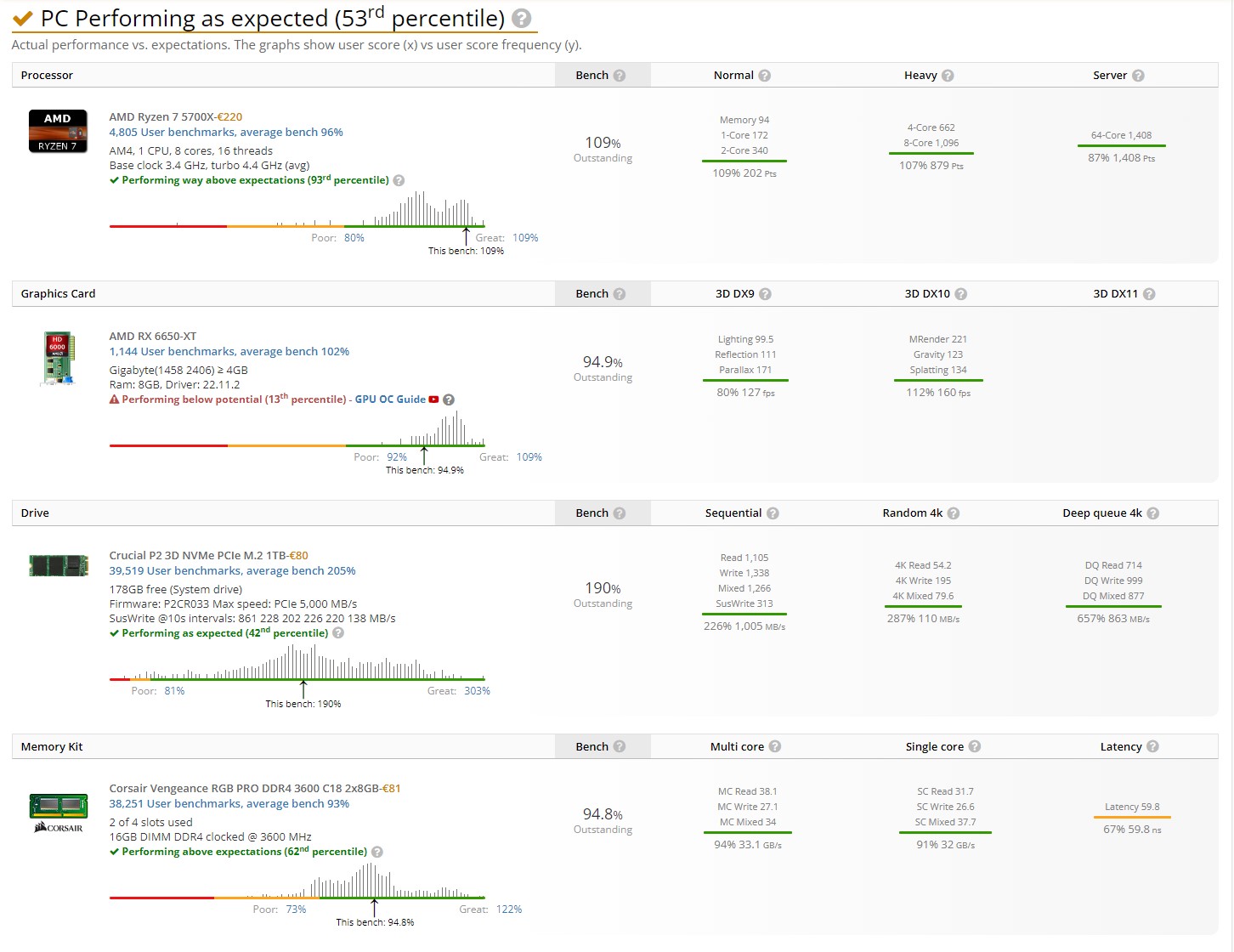Open the GPU OC Guide link
The height and width of the screenshot is (952, 1234).
point(390,399)
